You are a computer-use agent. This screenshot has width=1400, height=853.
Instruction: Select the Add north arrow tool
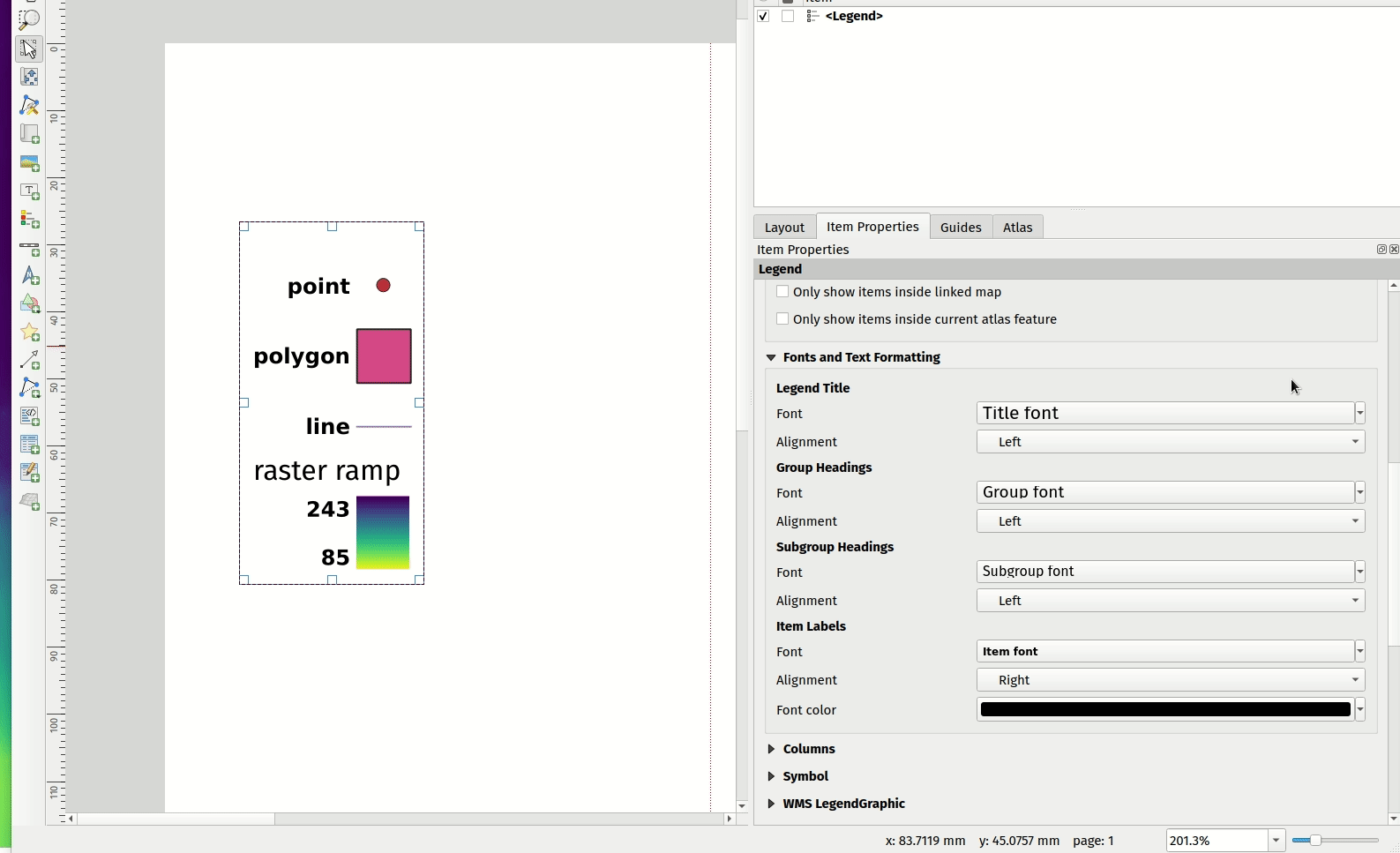pos(29,276)
